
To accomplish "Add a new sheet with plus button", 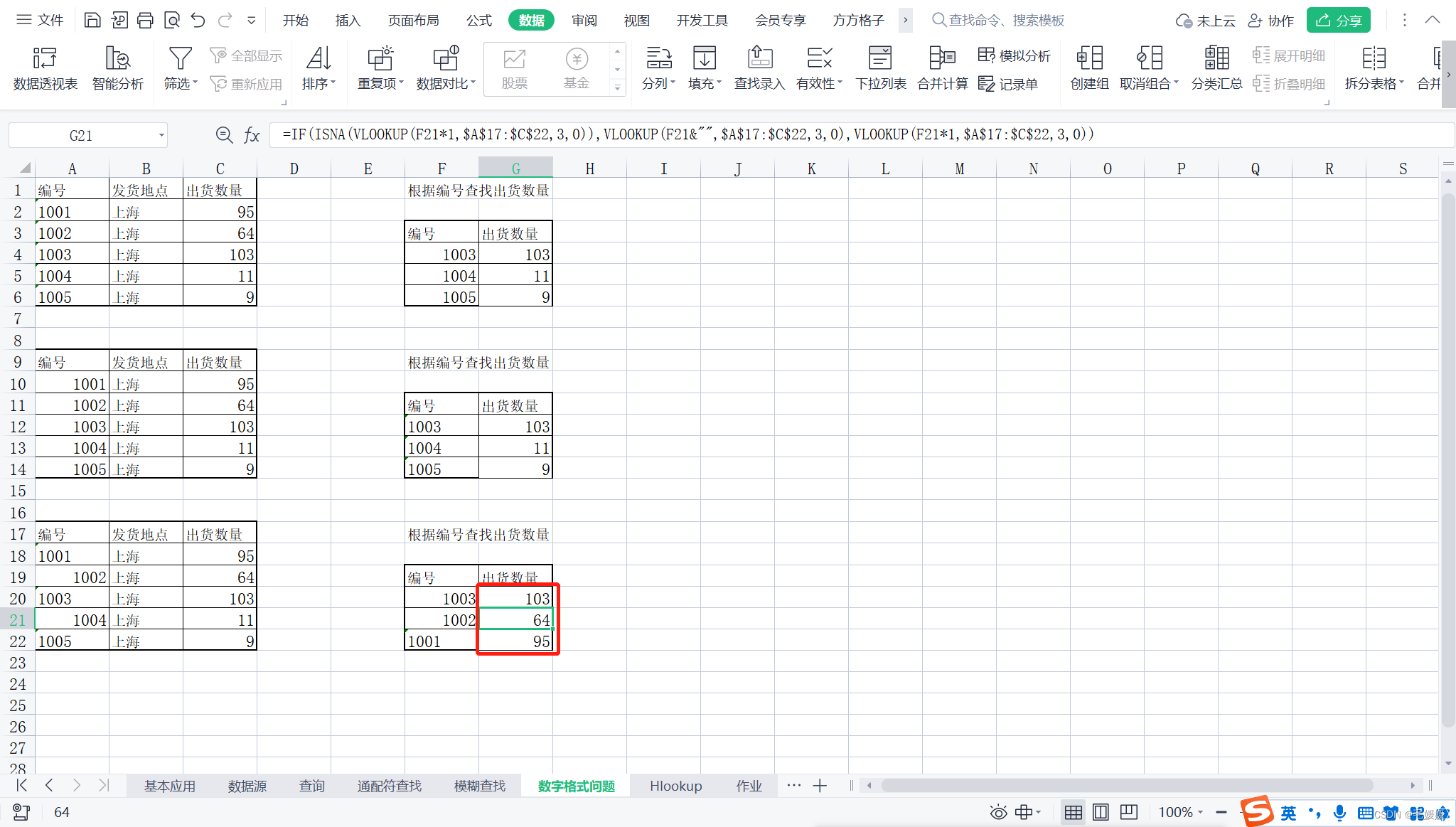I will point(820,786).
